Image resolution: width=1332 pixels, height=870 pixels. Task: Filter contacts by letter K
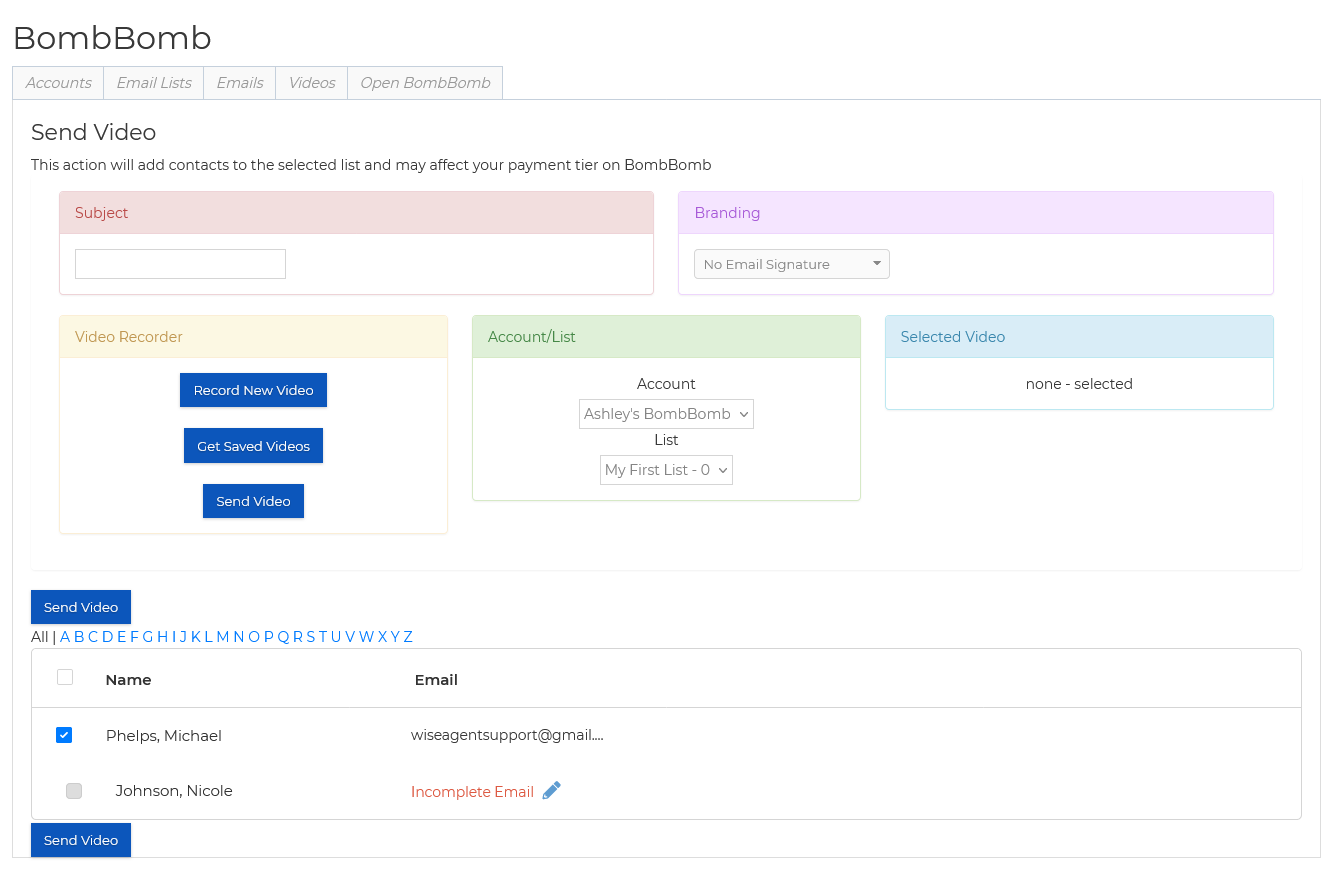pyautogui.click(x=196, y=637)
